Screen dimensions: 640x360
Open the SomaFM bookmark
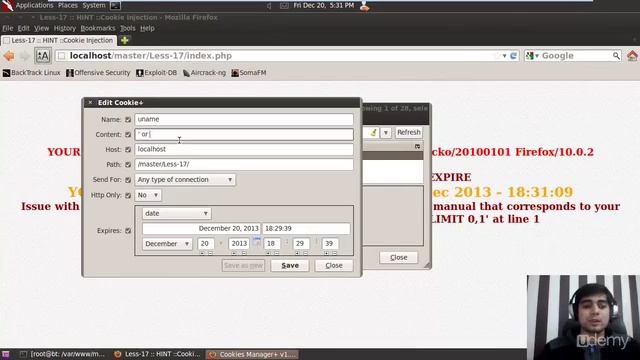pos(249,73)
